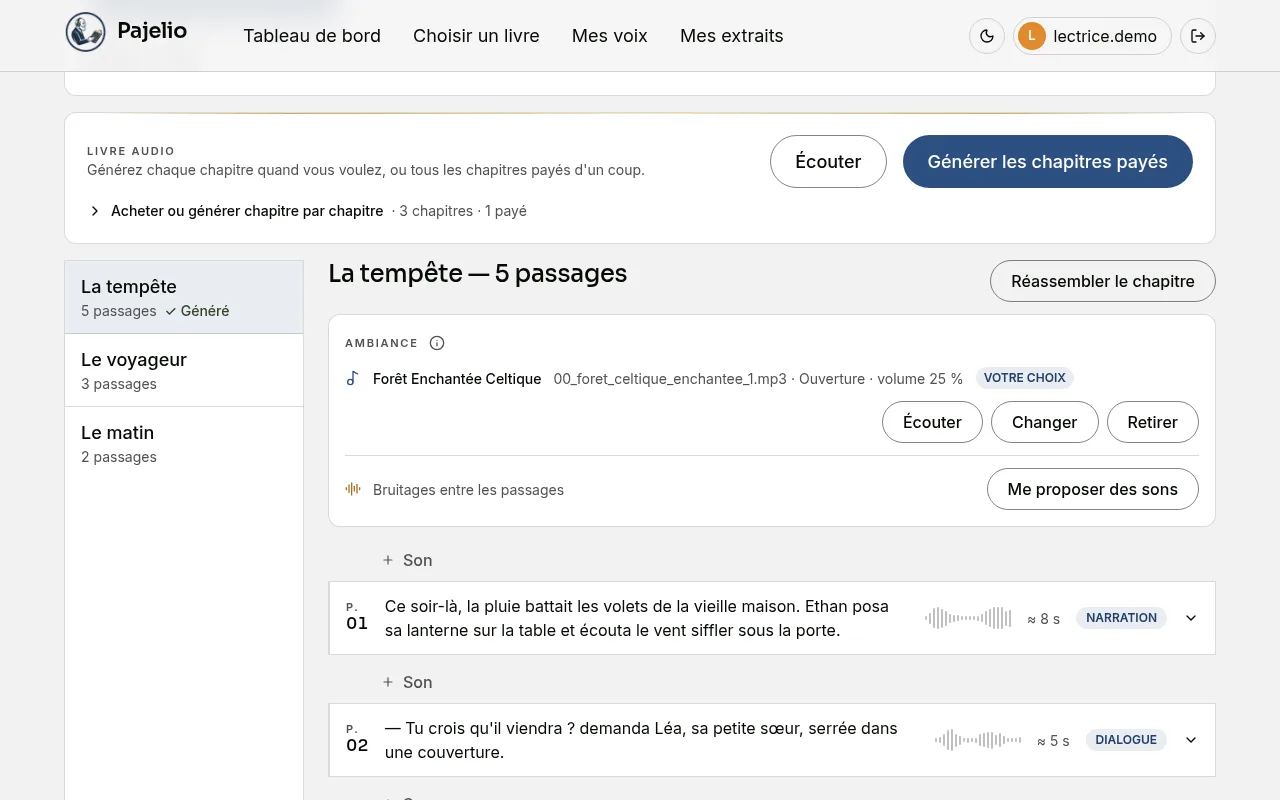Image resolution: width=1280 pixels, height=800 pixels.
Task: Select Le voyageur chapter
Action: [x=184, y=370]
